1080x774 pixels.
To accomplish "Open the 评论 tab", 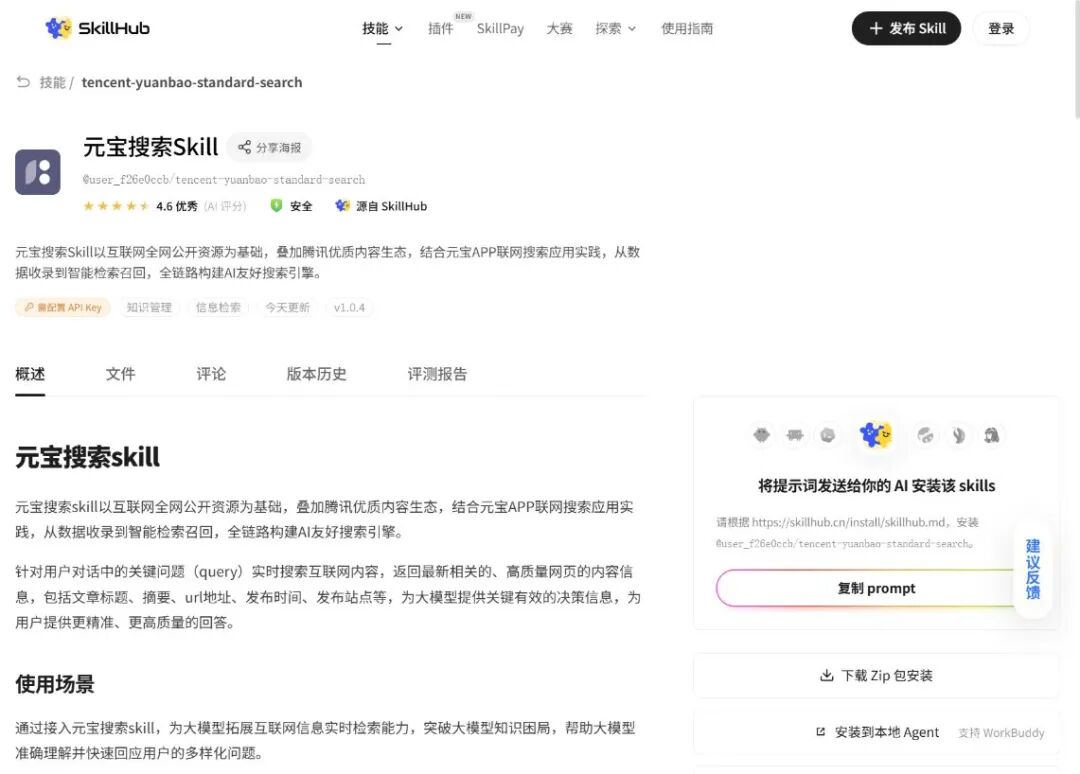I will pyautogui.click(x=211, y=374).
